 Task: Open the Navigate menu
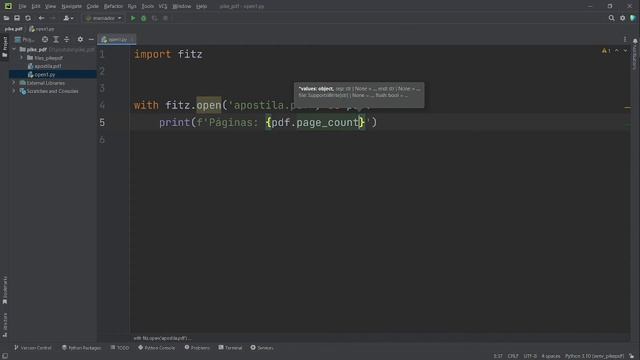point(71,6)
